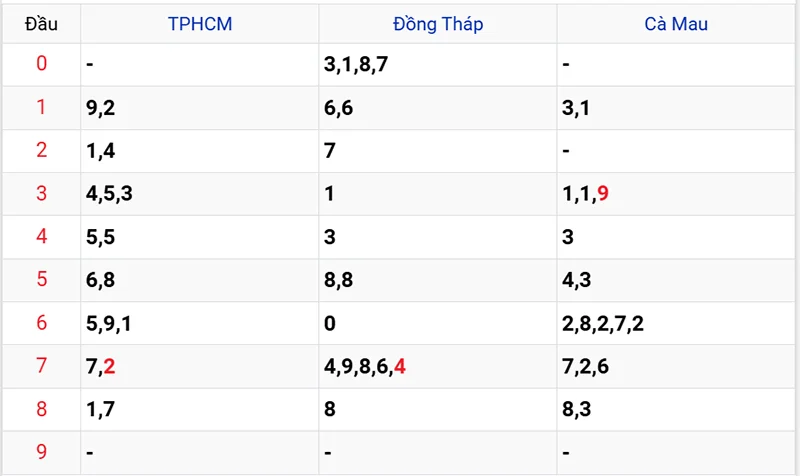Click the Đầu column header
Image resolution: width=800 pixels, height=476 pixels.
[41, 24]
